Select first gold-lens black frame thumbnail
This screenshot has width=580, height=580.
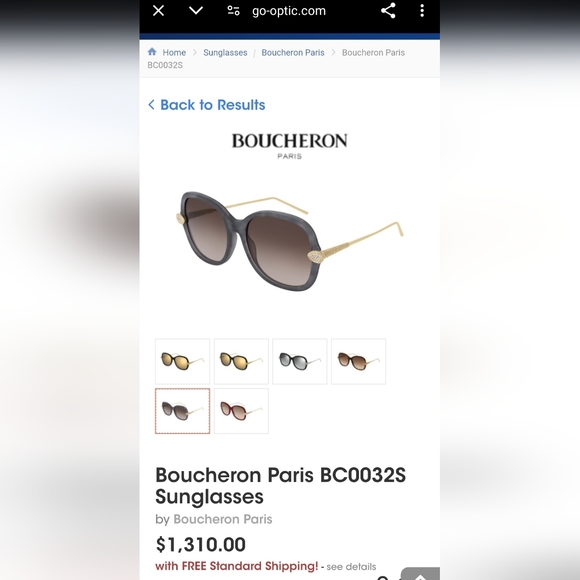point(182,361)
